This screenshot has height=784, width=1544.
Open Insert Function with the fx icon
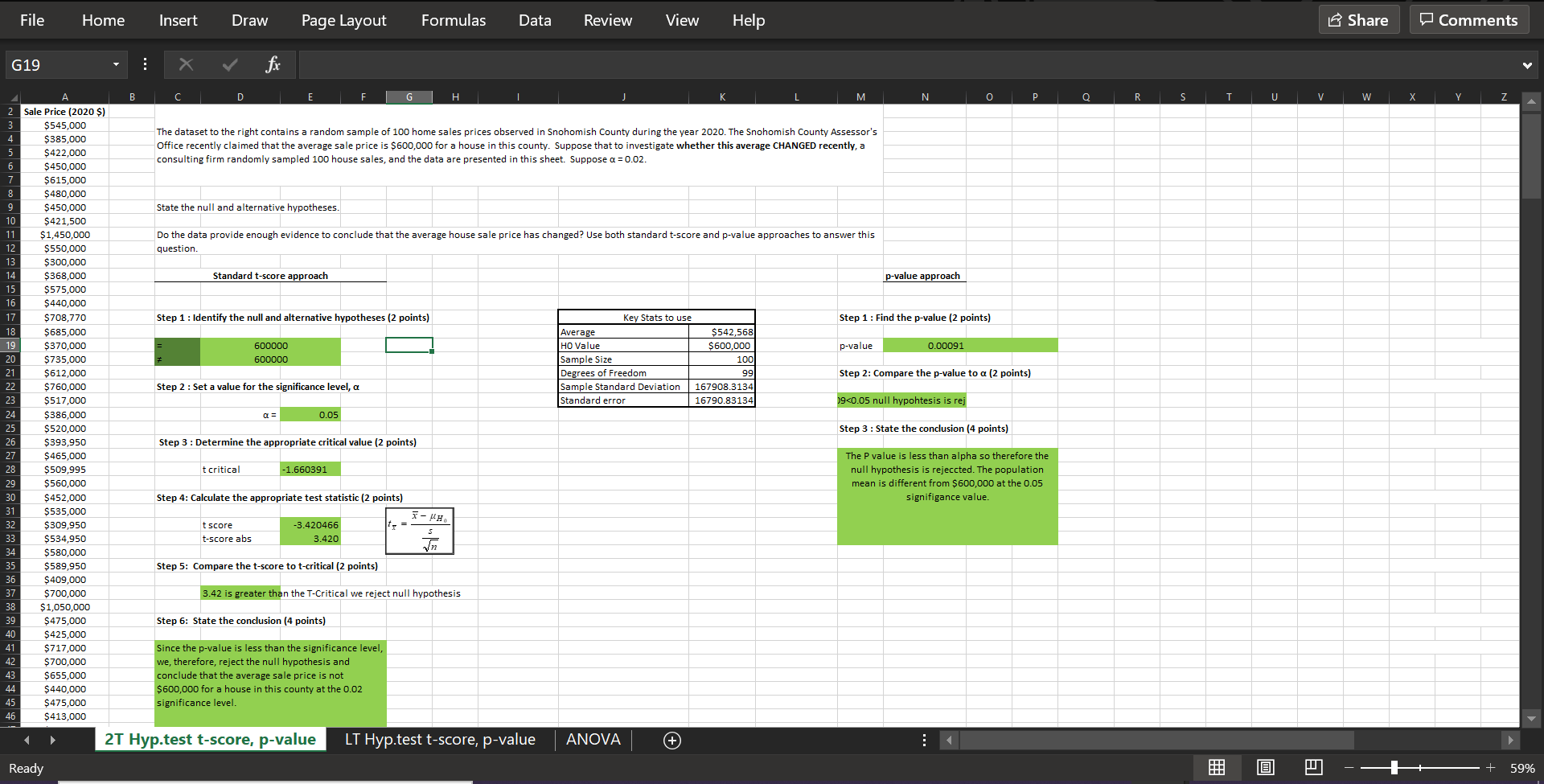[273, 64]
